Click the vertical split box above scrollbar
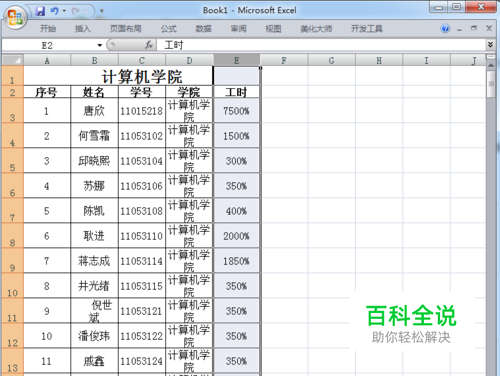This screenshot has width=500, height=376. point(491,57)
